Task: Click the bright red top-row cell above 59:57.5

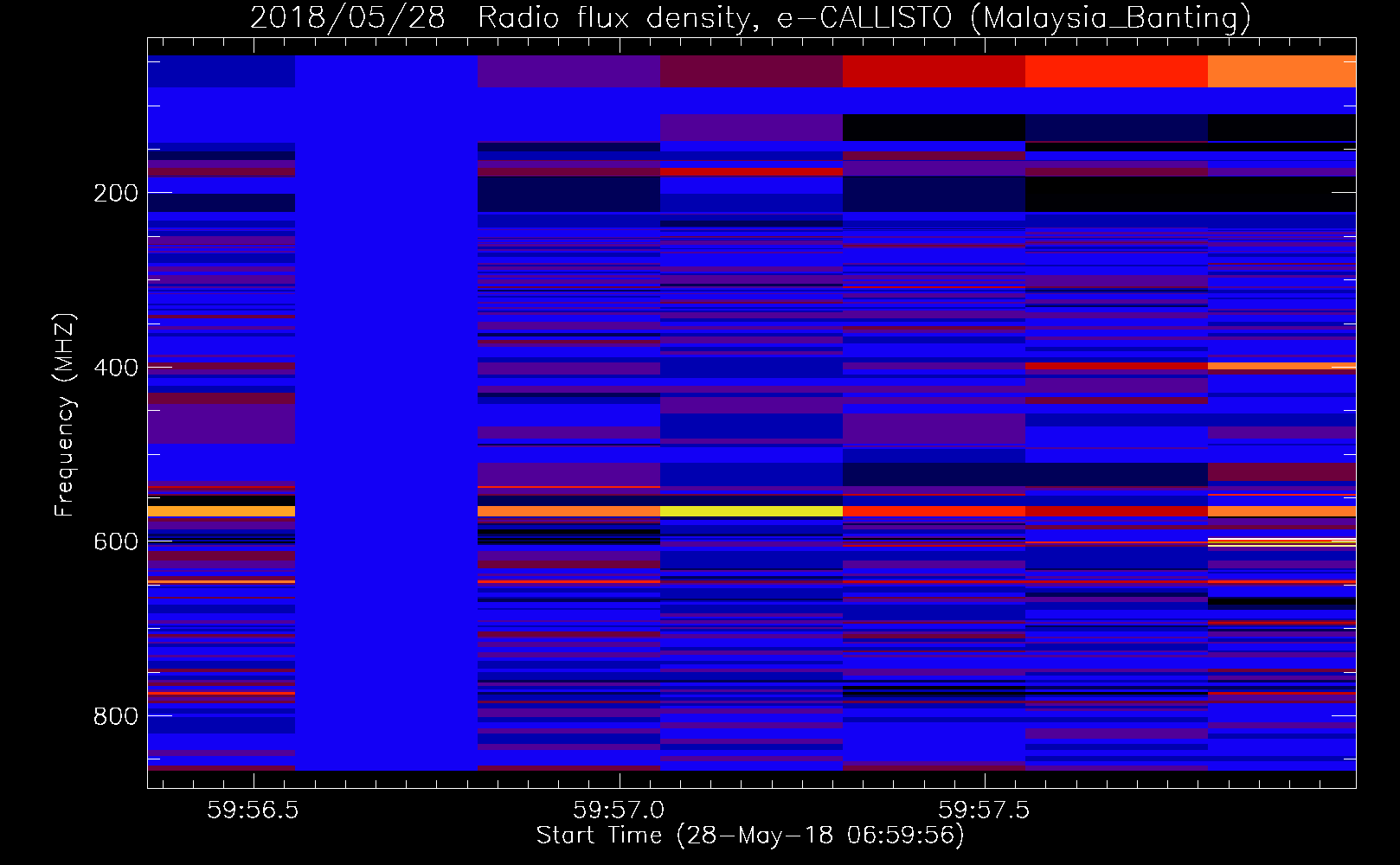Action: [x=934, y=71]
